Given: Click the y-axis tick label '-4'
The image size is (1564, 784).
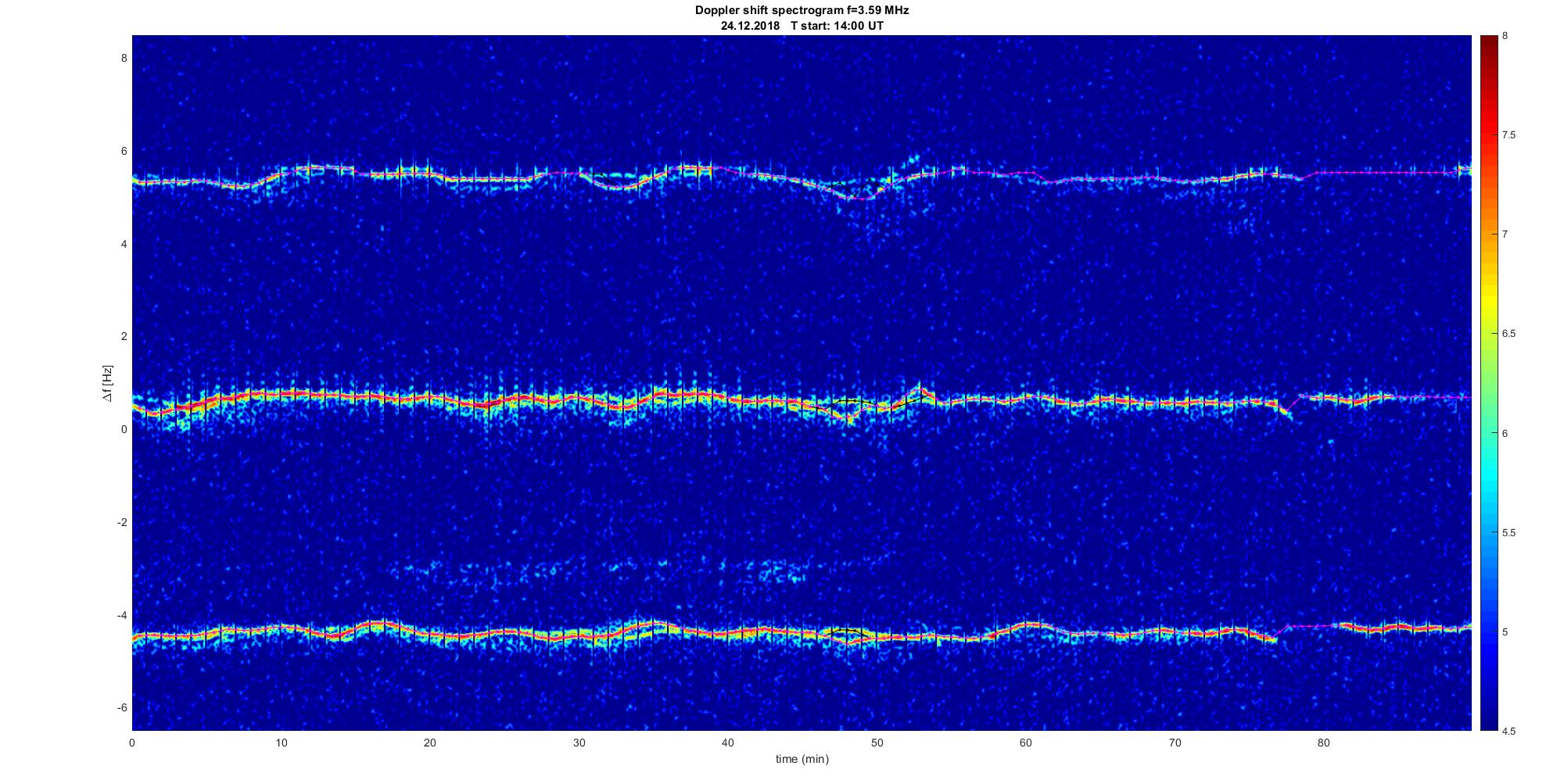Looking at the screenshot, I should pos(122,615).
